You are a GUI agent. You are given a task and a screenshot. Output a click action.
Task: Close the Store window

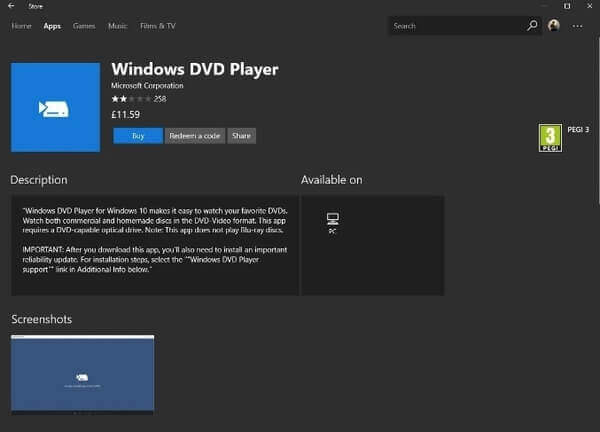[x=590, y=6]
